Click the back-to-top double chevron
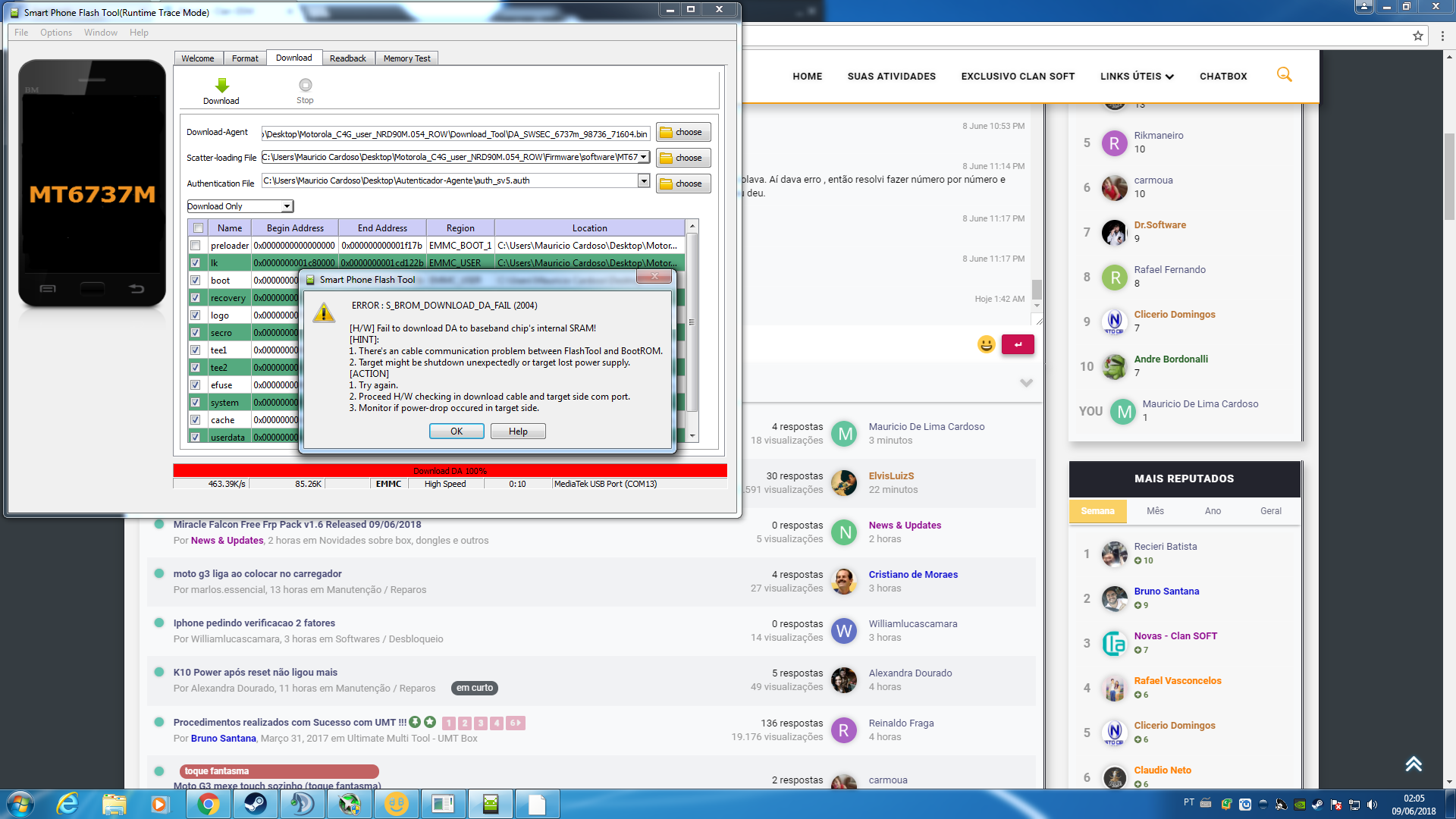Viewport: 1456px width, 819px height. (x=1414, y=764)
